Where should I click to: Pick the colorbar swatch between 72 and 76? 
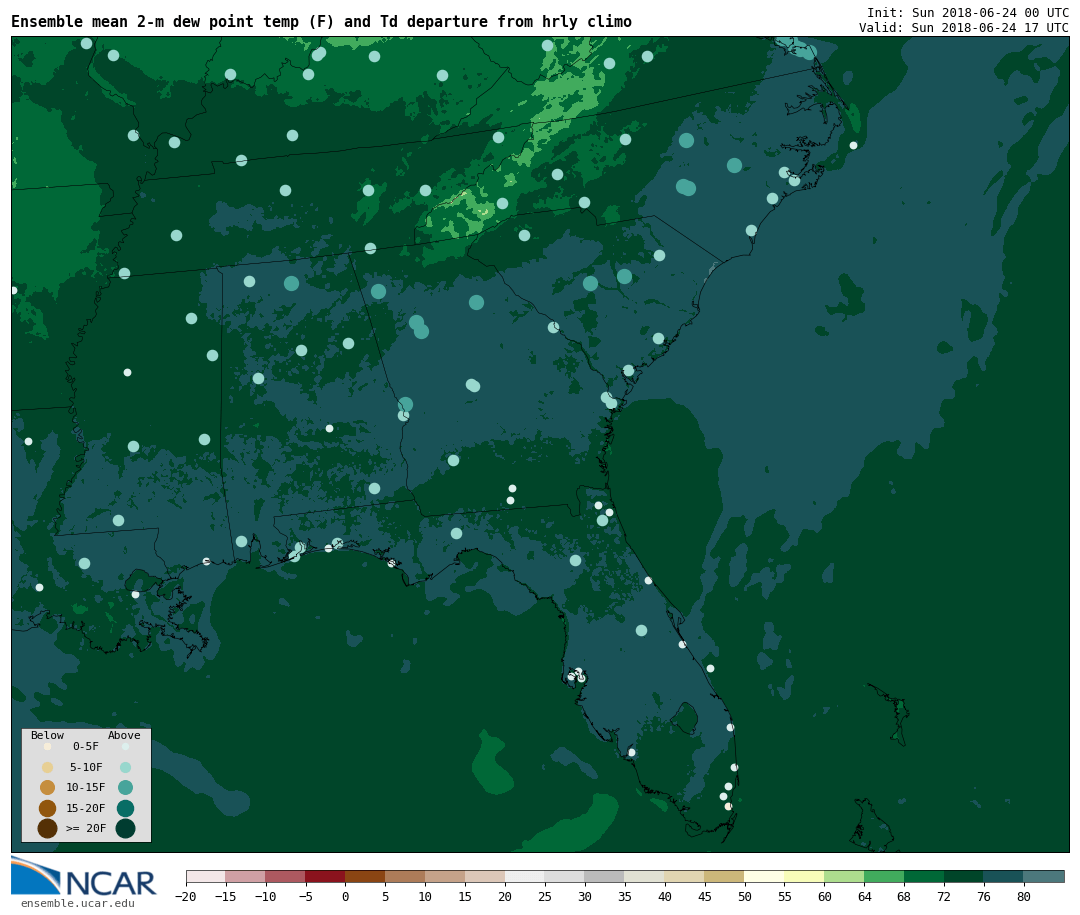pyautogui.click(x=965, y=877)
